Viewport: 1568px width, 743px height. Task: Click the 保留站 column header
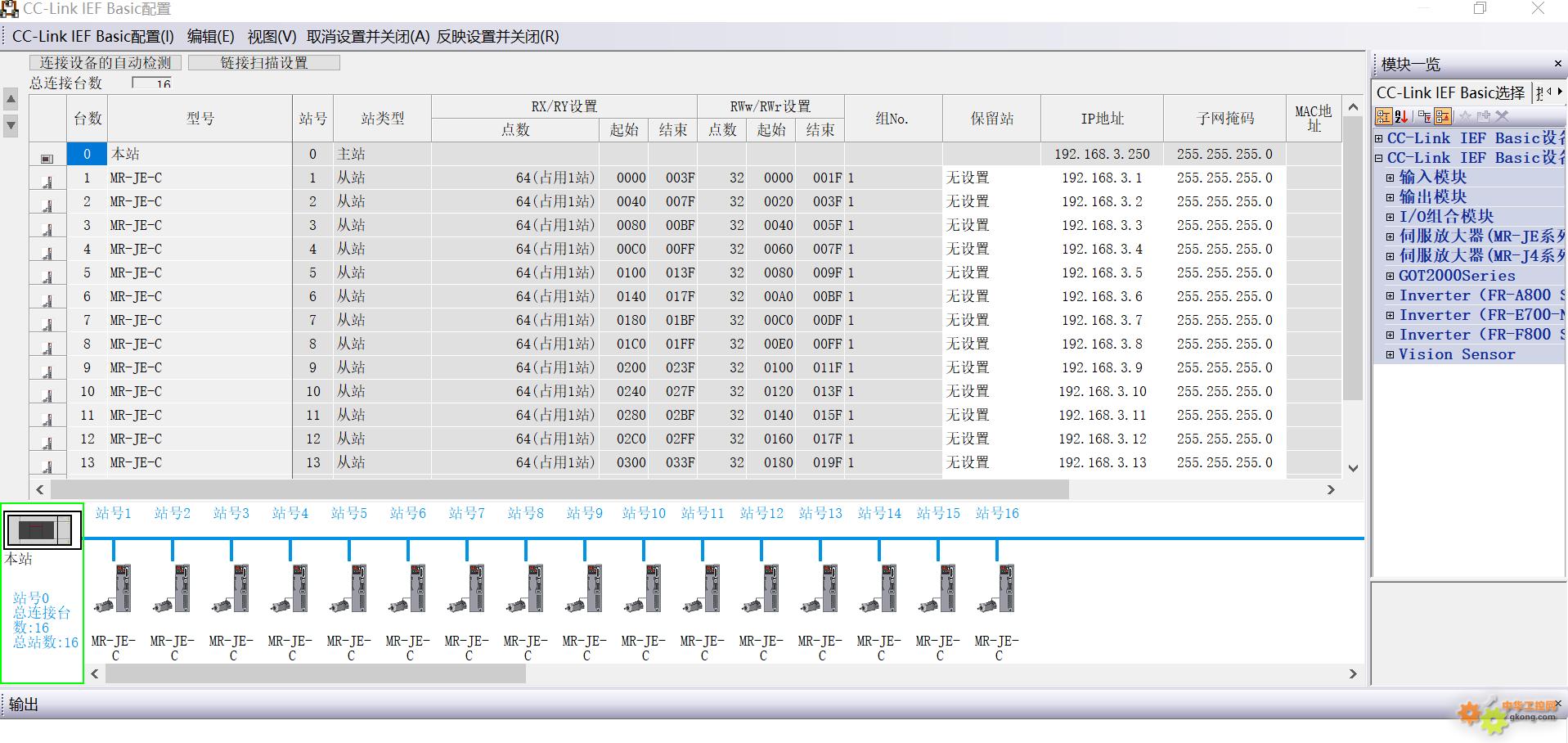(x=991, y=119)
